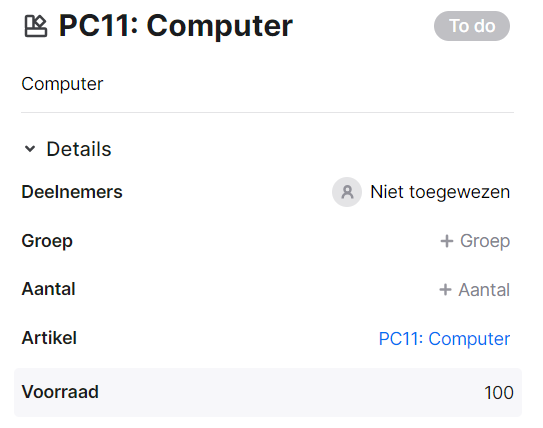
Task: Add a group via + Groep
Action: [475, 241]
